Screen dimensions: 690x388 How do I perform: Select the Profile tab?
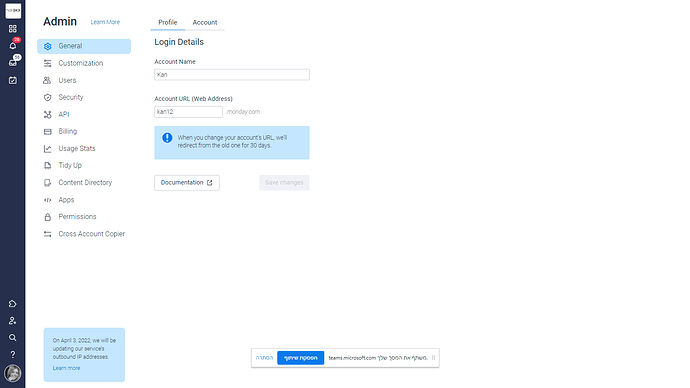coord(168,22)
